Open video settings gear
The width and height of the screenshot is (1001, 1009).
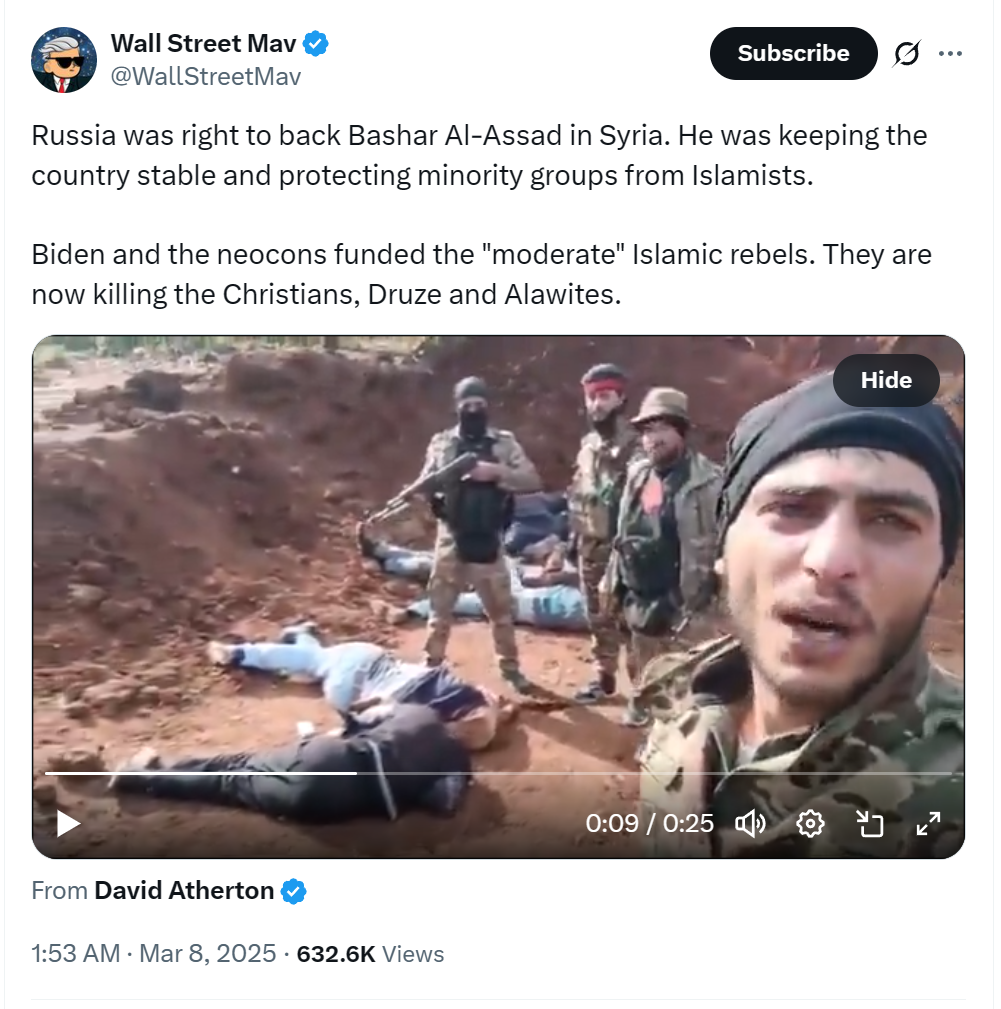(810, 823)
